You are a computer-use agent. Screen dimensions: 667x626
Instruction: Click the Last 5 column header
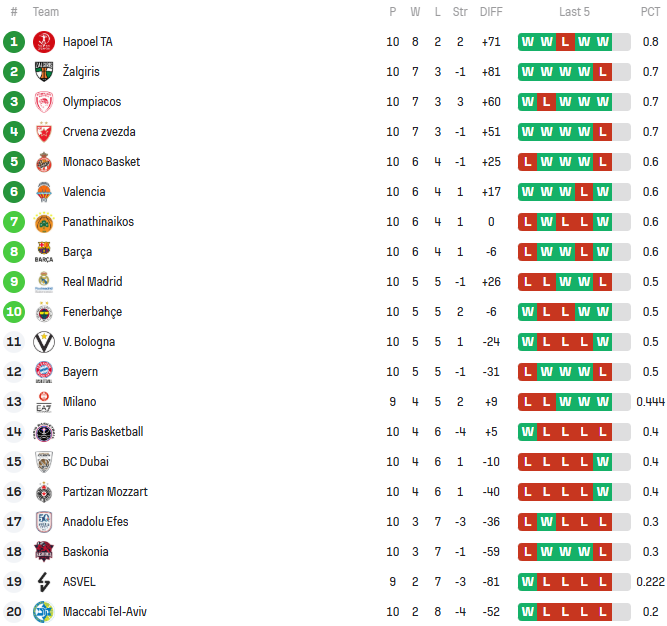click(574, 12)
